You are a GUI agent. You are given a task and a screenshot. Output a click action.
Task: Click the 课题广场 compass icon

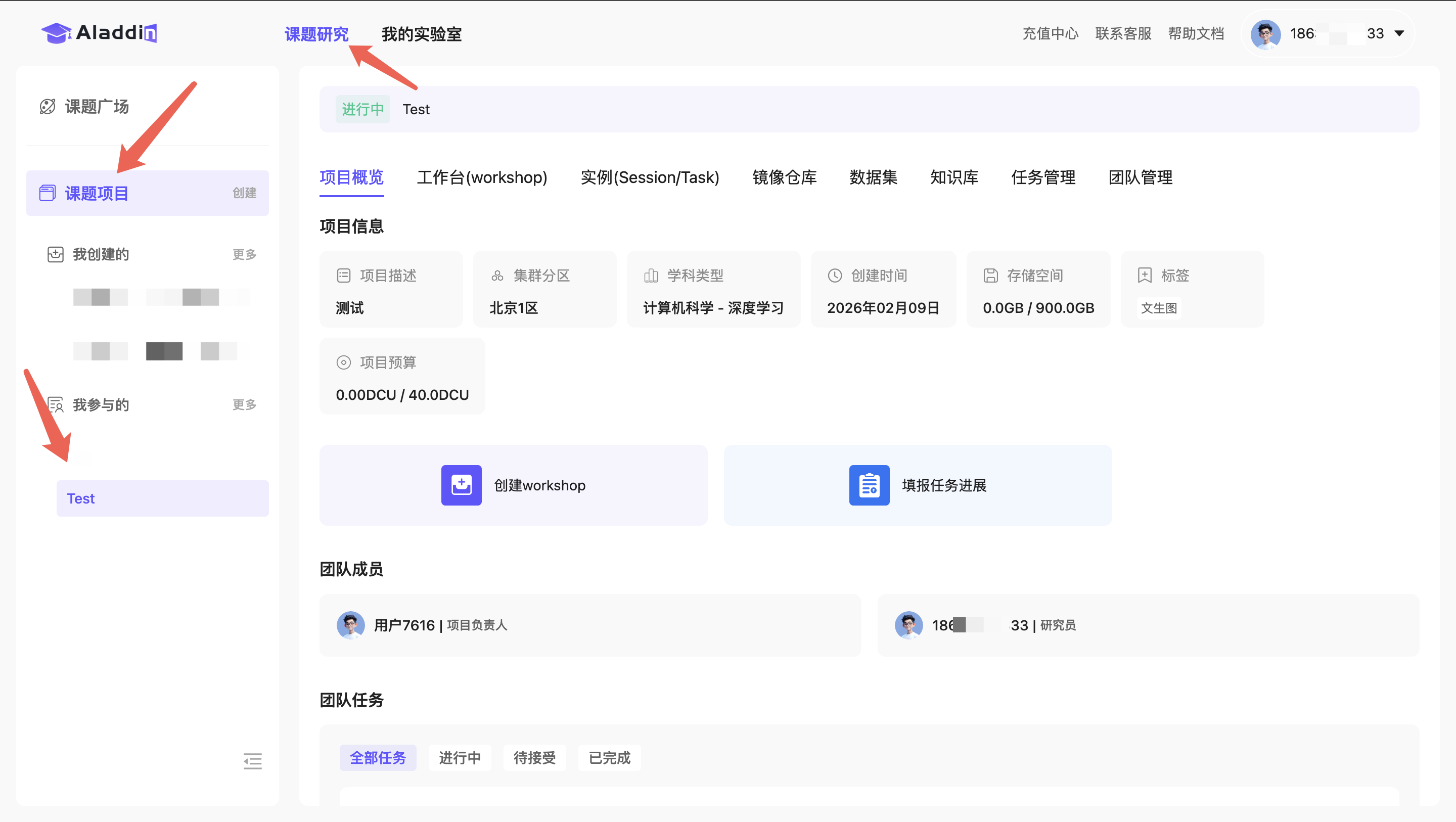pyautogui.click(x=48, y=106)
